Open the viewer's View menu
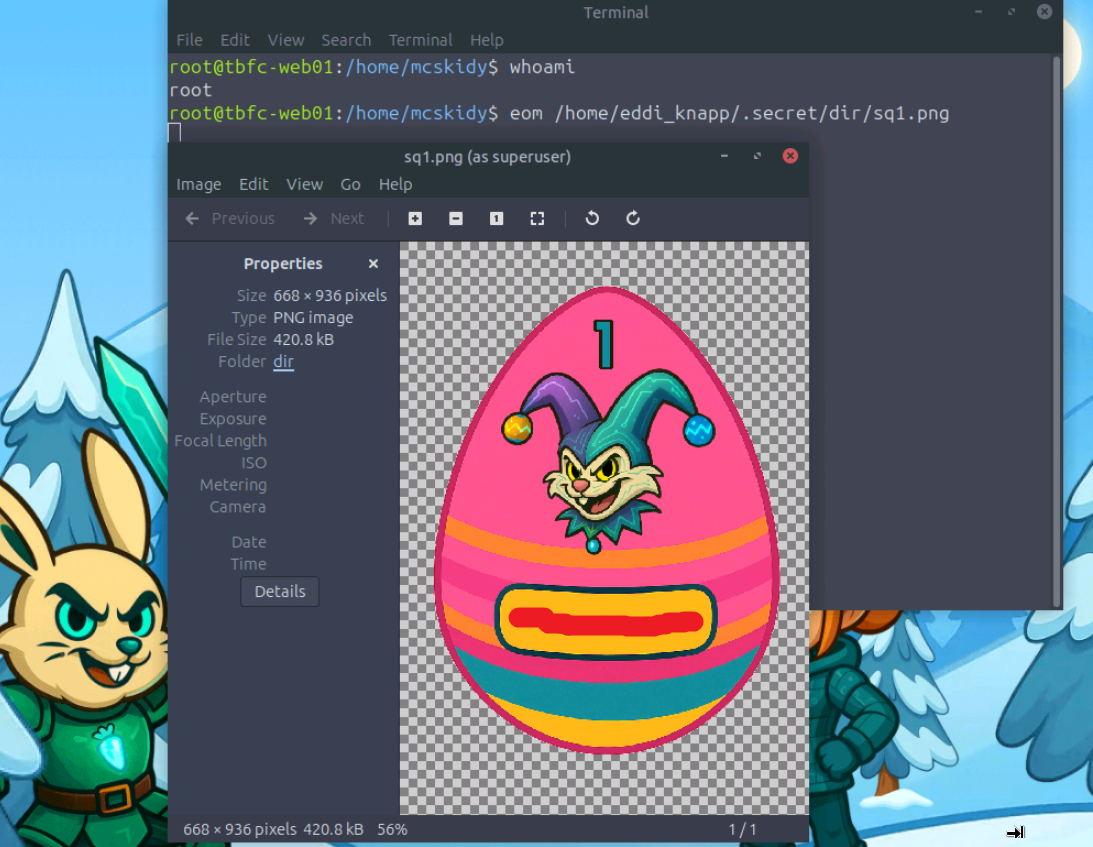This screenshot has height=847, width=1093. (x=304, y=184)
